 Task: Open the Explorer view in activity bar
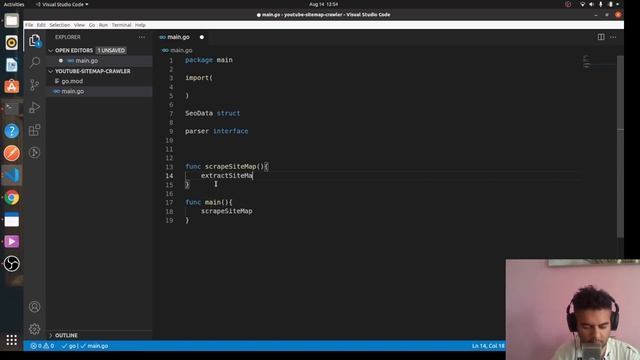[x=35, y=40]
